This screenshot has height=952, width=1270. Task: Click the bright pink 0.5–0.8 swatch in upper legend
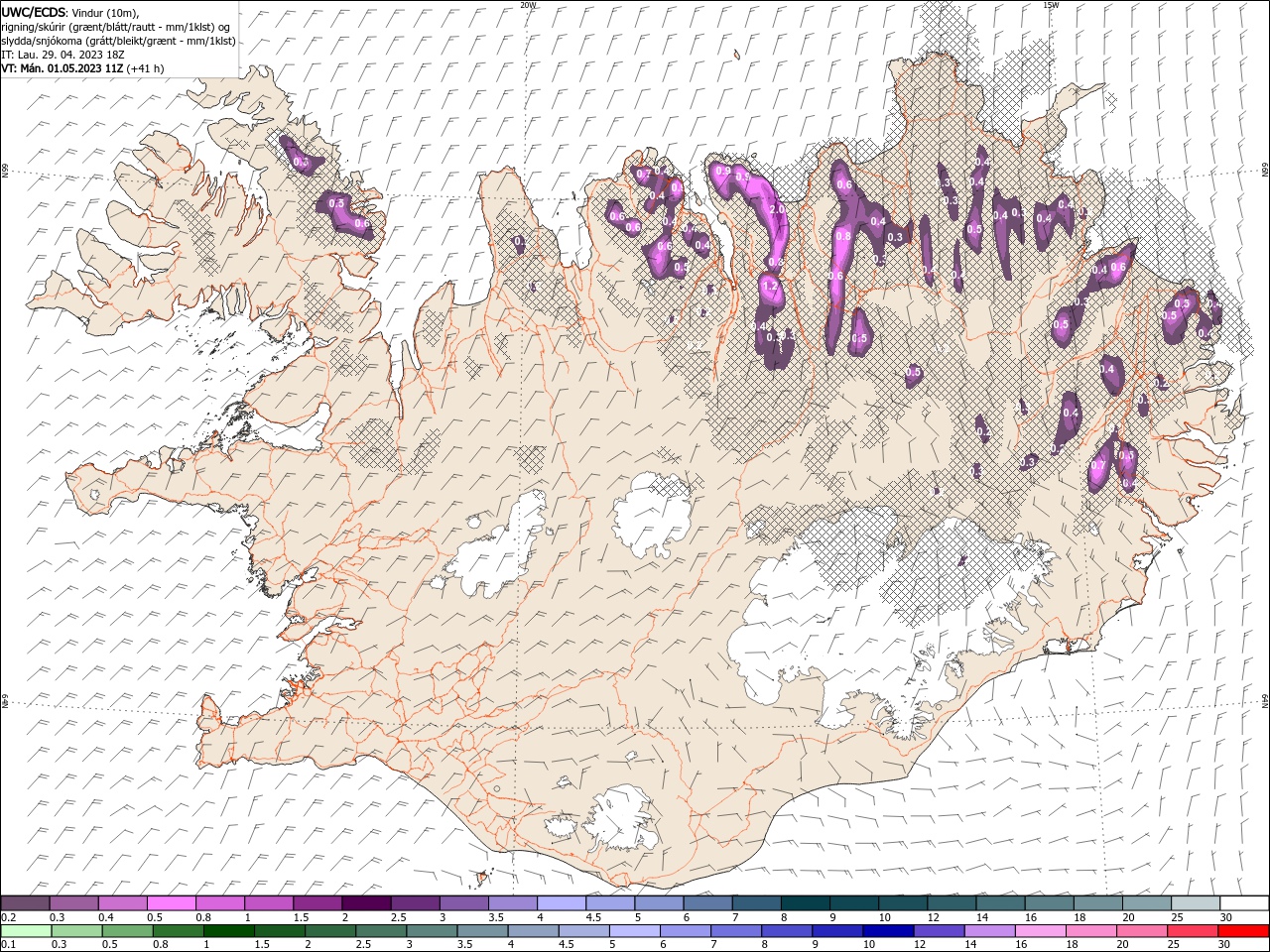(171, 903)
